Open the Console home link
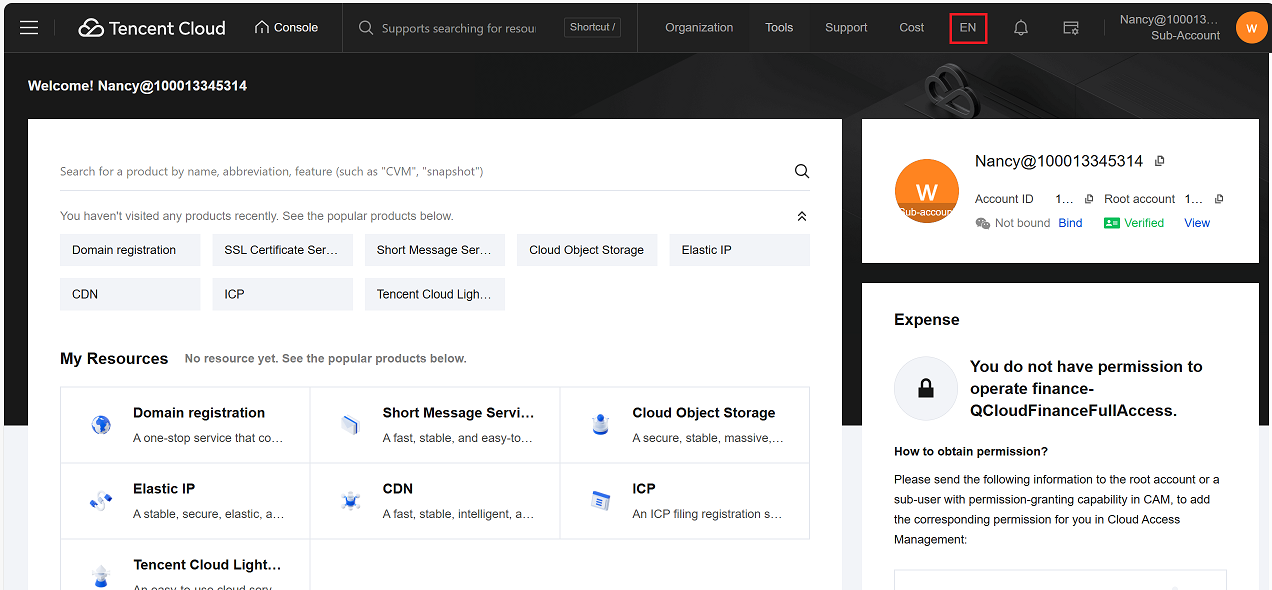This screenshot has height=590, width=1272. coord(287,27)
